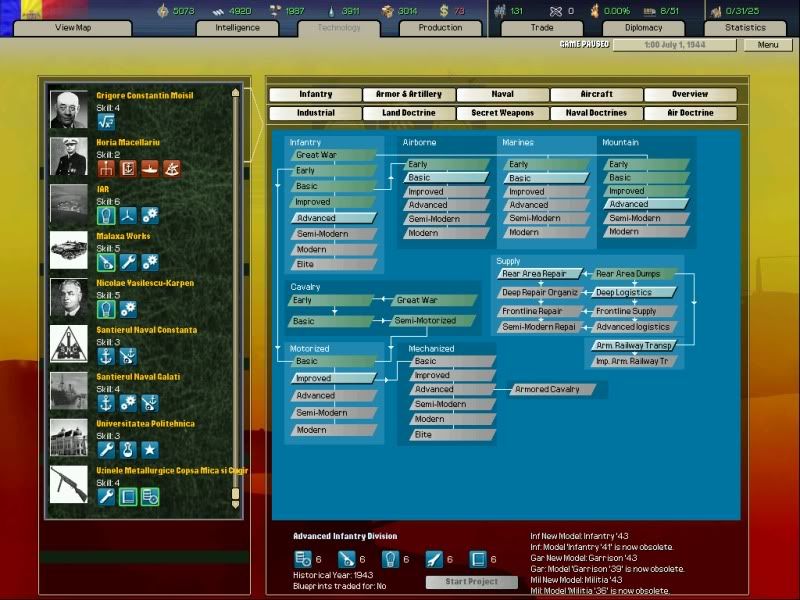
Task: Go to the Production tab
Action: click(x=440, y=28)
